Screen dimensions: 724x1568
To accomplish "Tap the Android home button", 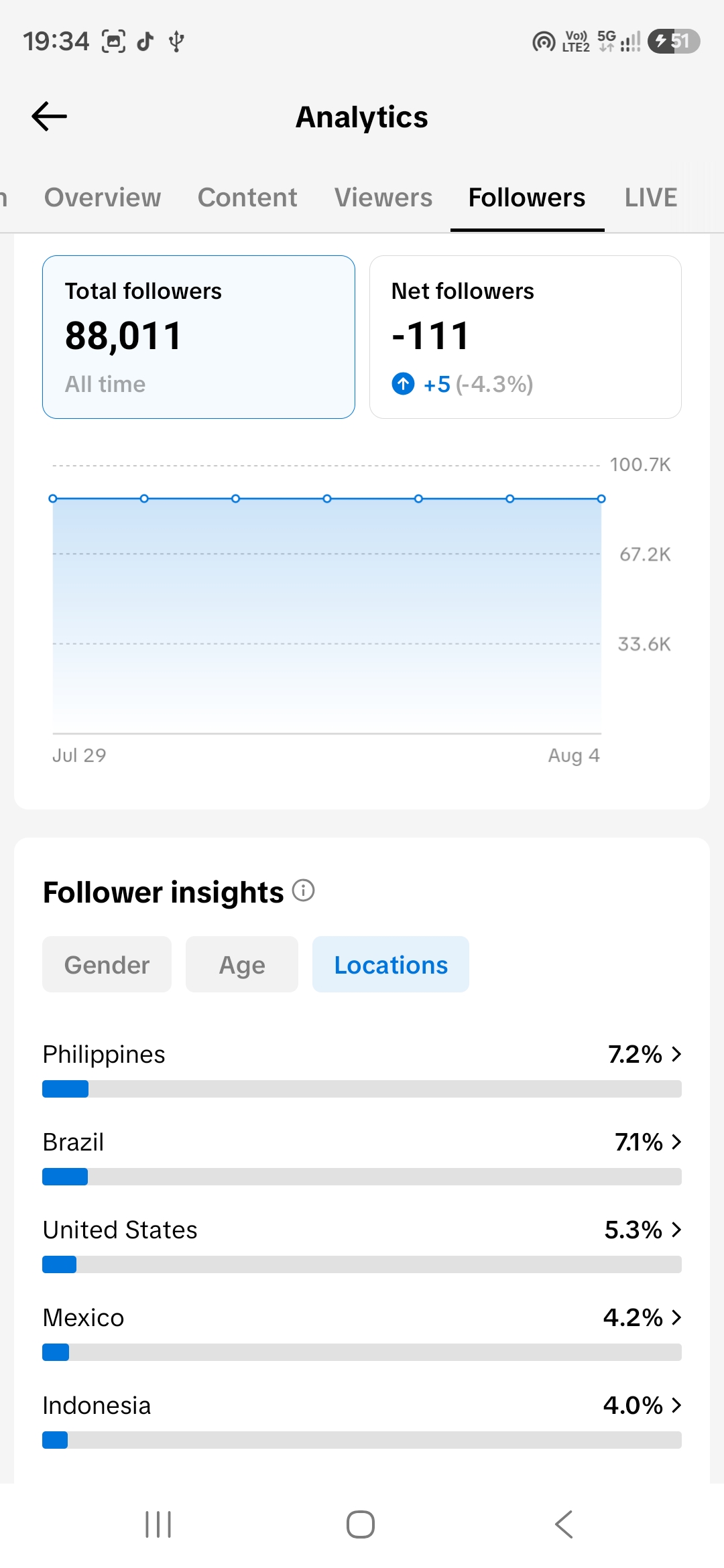I will coord(361,1524).
